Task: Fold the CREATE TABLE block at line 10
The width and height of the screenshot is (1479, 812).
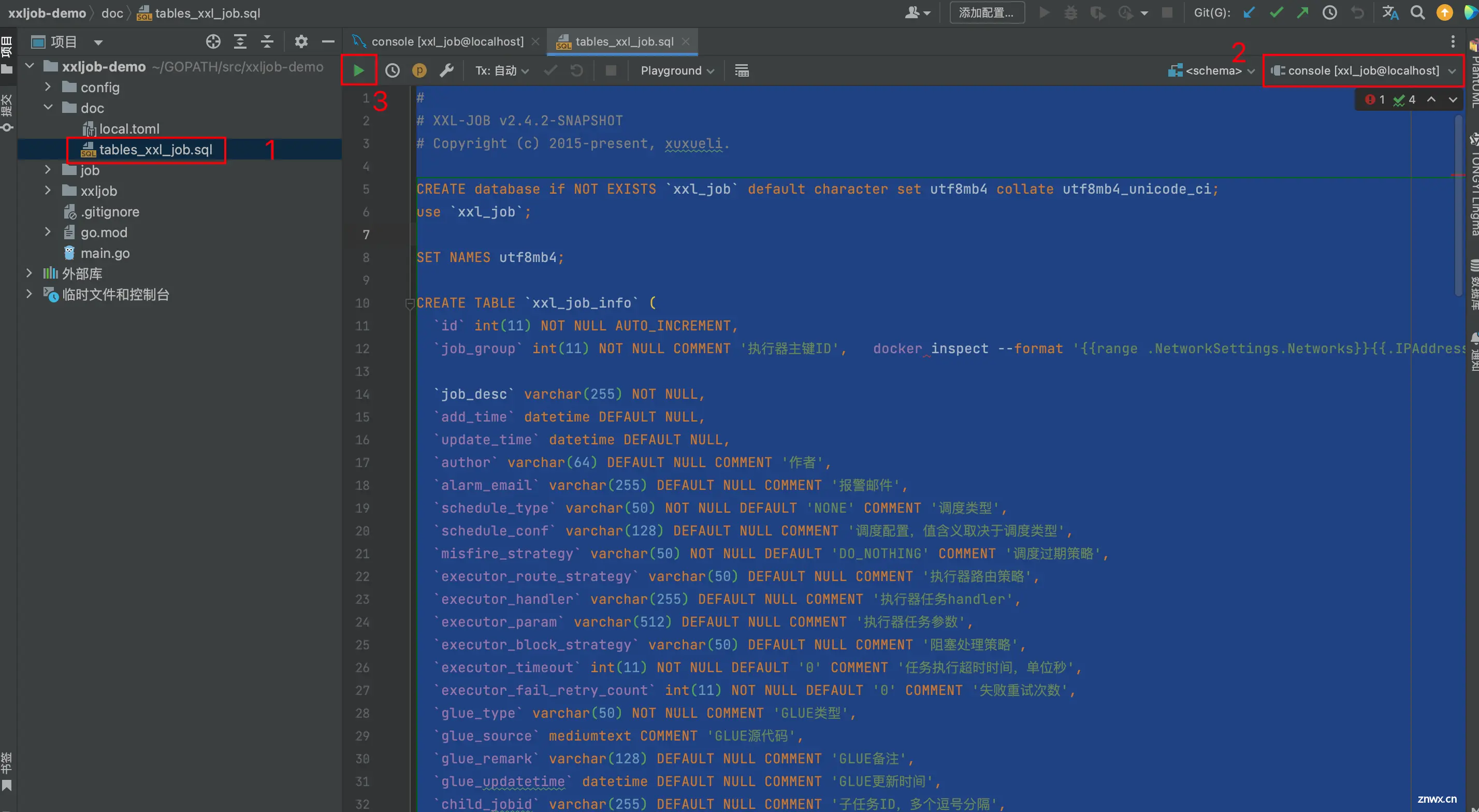Action: click(409, 303)
